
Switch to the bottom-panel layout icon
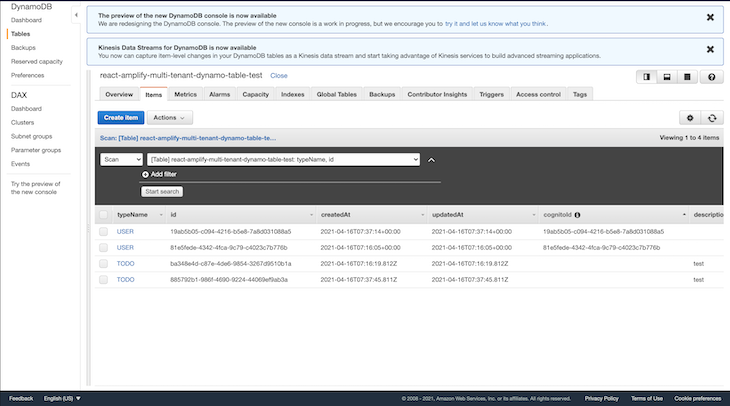click(x=667, y=77)
